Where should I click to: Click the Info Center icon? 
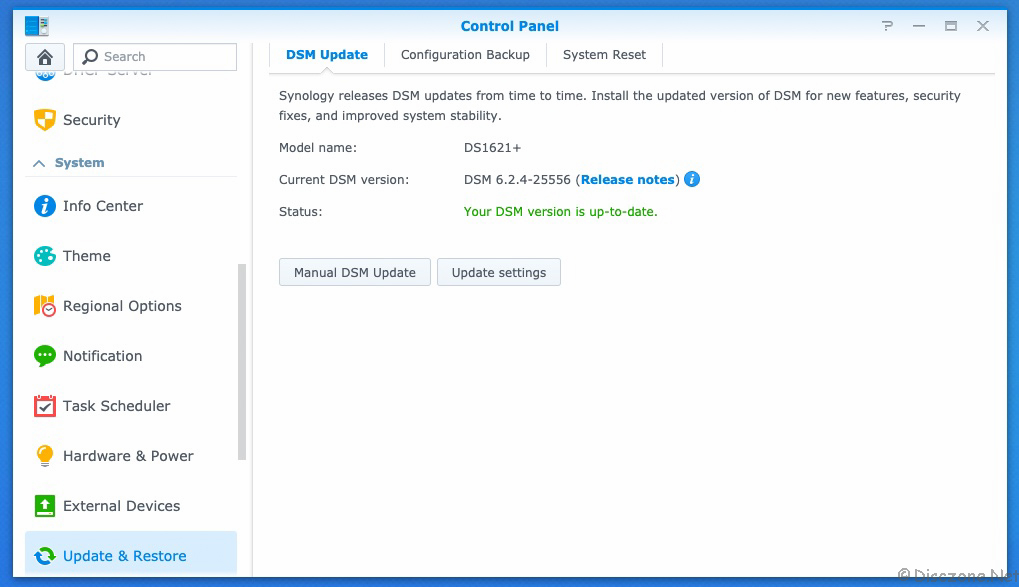pyautogui.click(x=45, y=206)
